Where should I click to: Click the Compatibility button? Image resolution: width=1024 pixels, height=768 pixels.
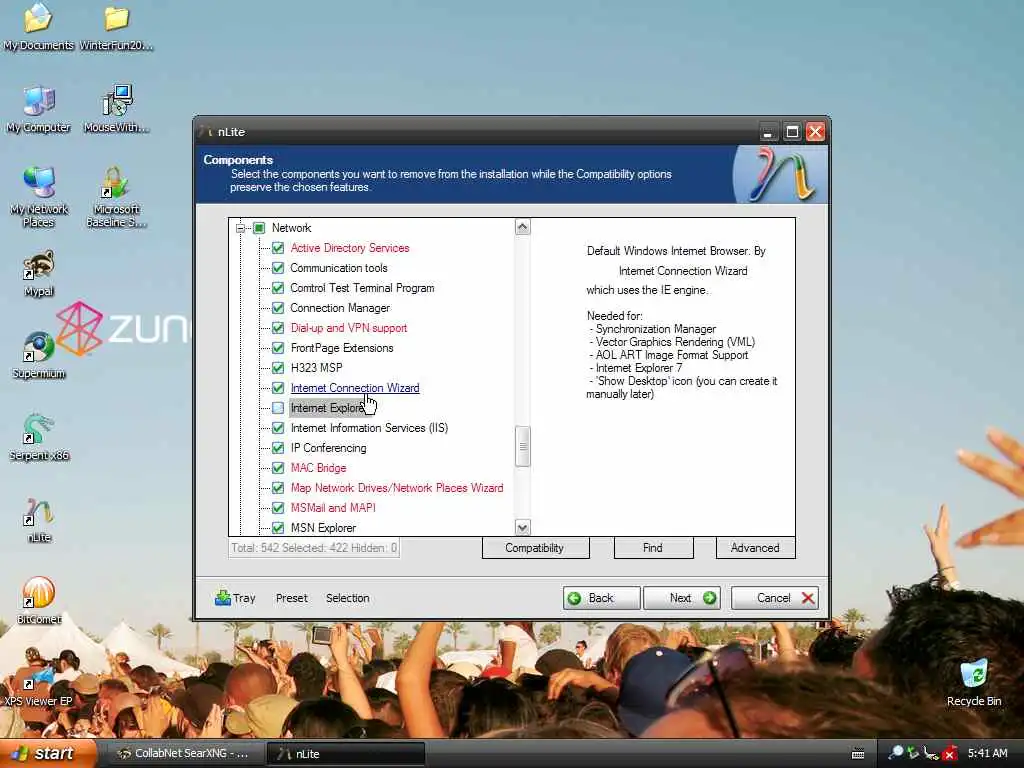click(535, 548)
